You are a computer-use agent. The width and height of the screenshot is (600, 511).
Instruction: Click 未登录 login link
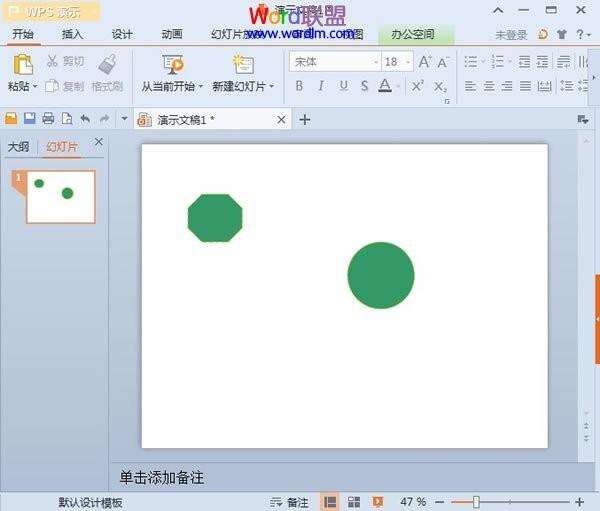point(511,35)
